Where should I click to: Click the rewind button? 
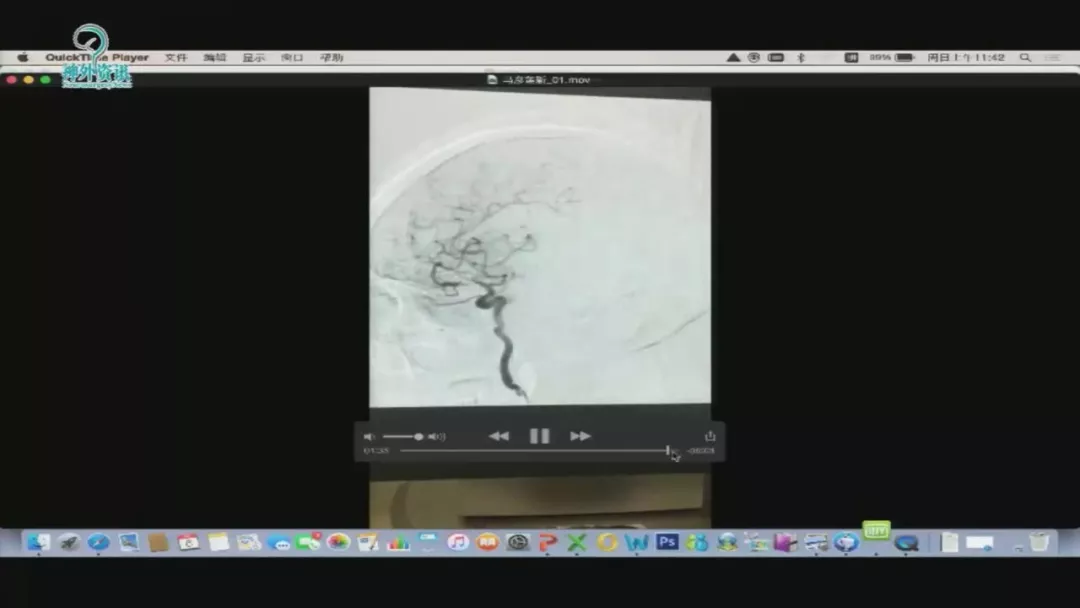point(499,436)
